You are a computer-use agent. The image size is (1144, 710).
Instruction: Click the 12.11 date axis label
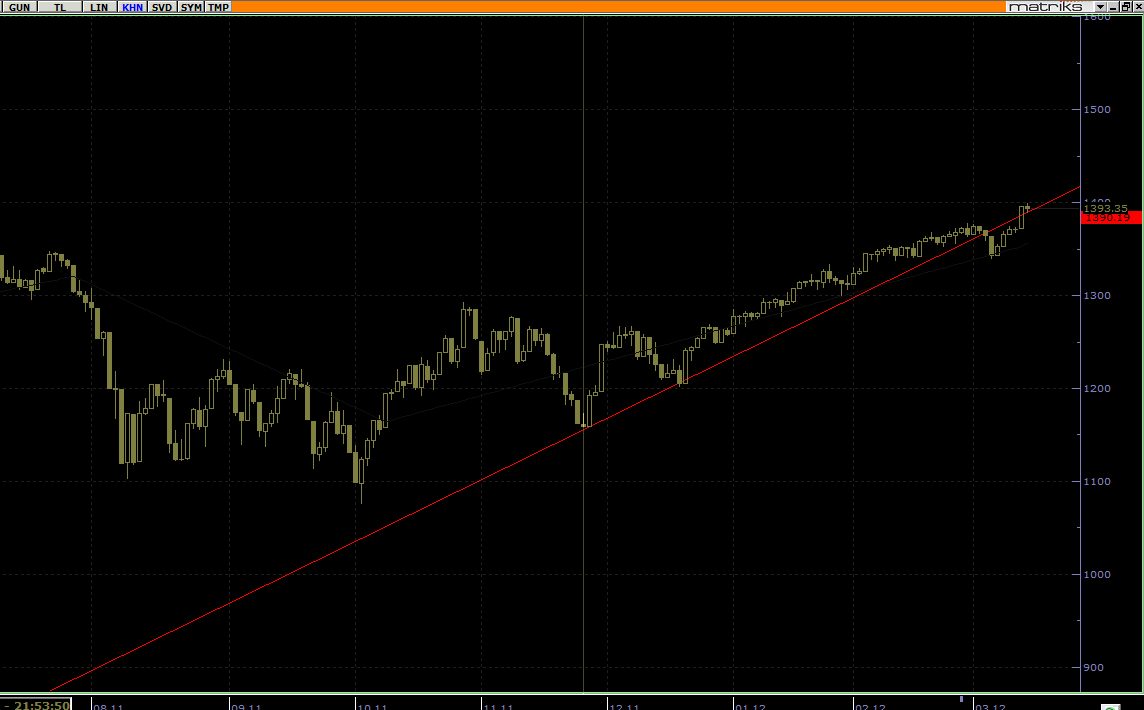click(x=625, y=706)
